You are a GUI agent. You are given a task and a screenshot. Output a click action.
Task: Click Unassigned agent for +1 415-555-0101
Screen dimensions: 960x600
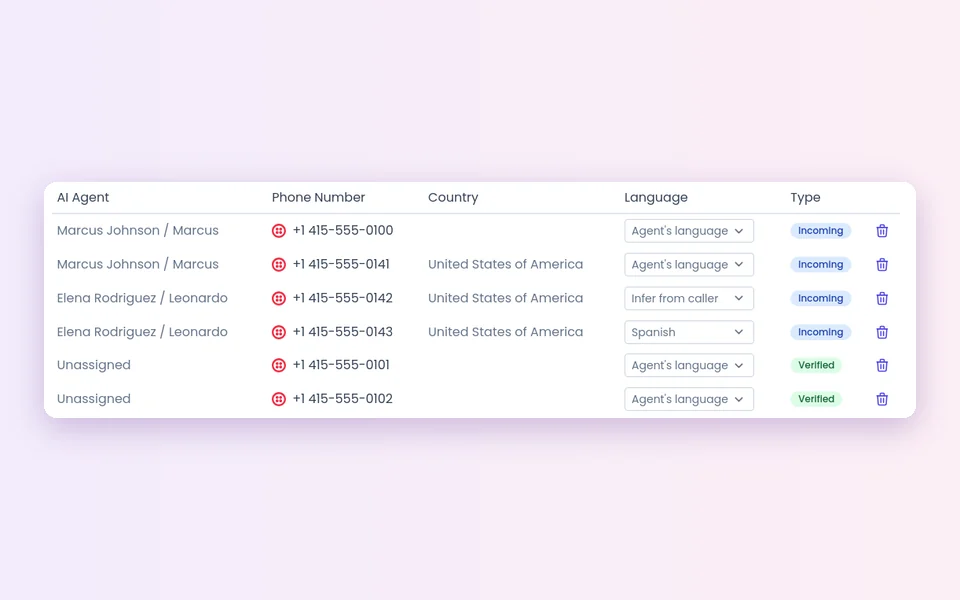(94, 365)
